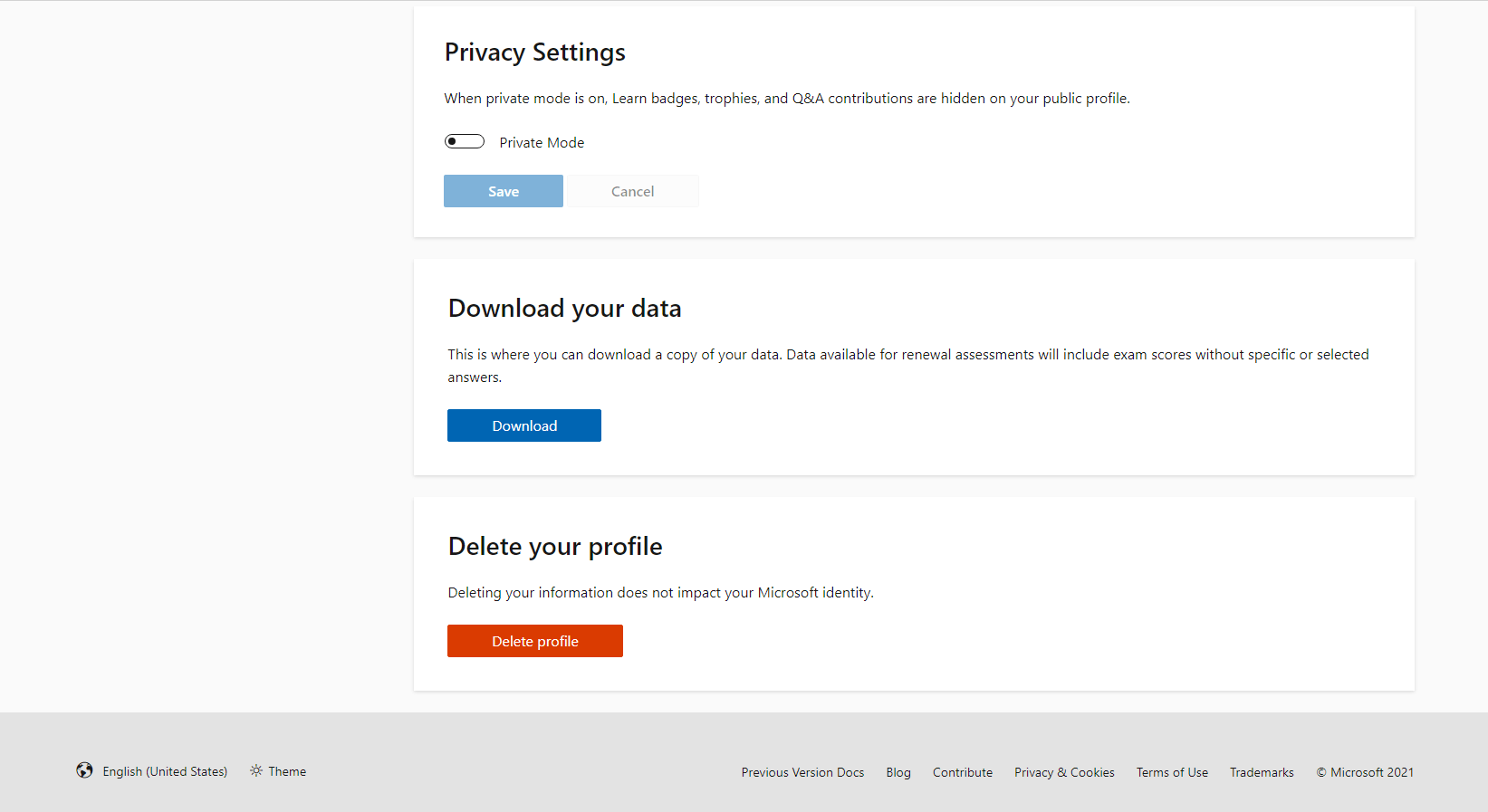Click the Privacy Settings heading

534,53
